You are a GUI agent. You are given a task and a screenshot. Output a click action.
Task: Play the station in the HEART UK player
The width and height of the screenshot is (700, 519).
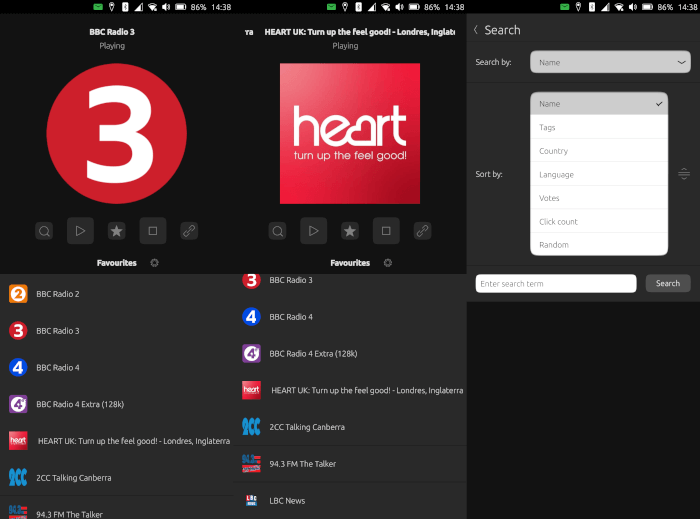[x=314, y=231]
